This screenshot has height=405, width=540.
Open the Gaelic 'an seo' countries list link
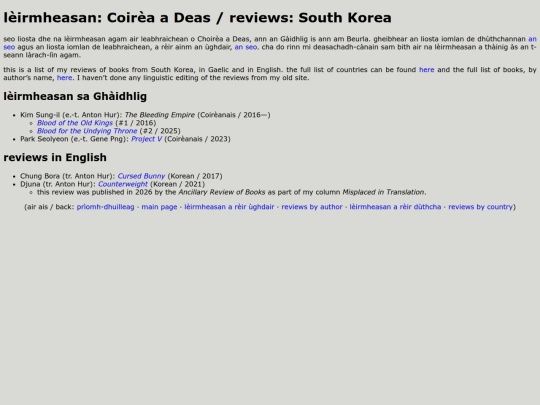click(x=532, y=39)
